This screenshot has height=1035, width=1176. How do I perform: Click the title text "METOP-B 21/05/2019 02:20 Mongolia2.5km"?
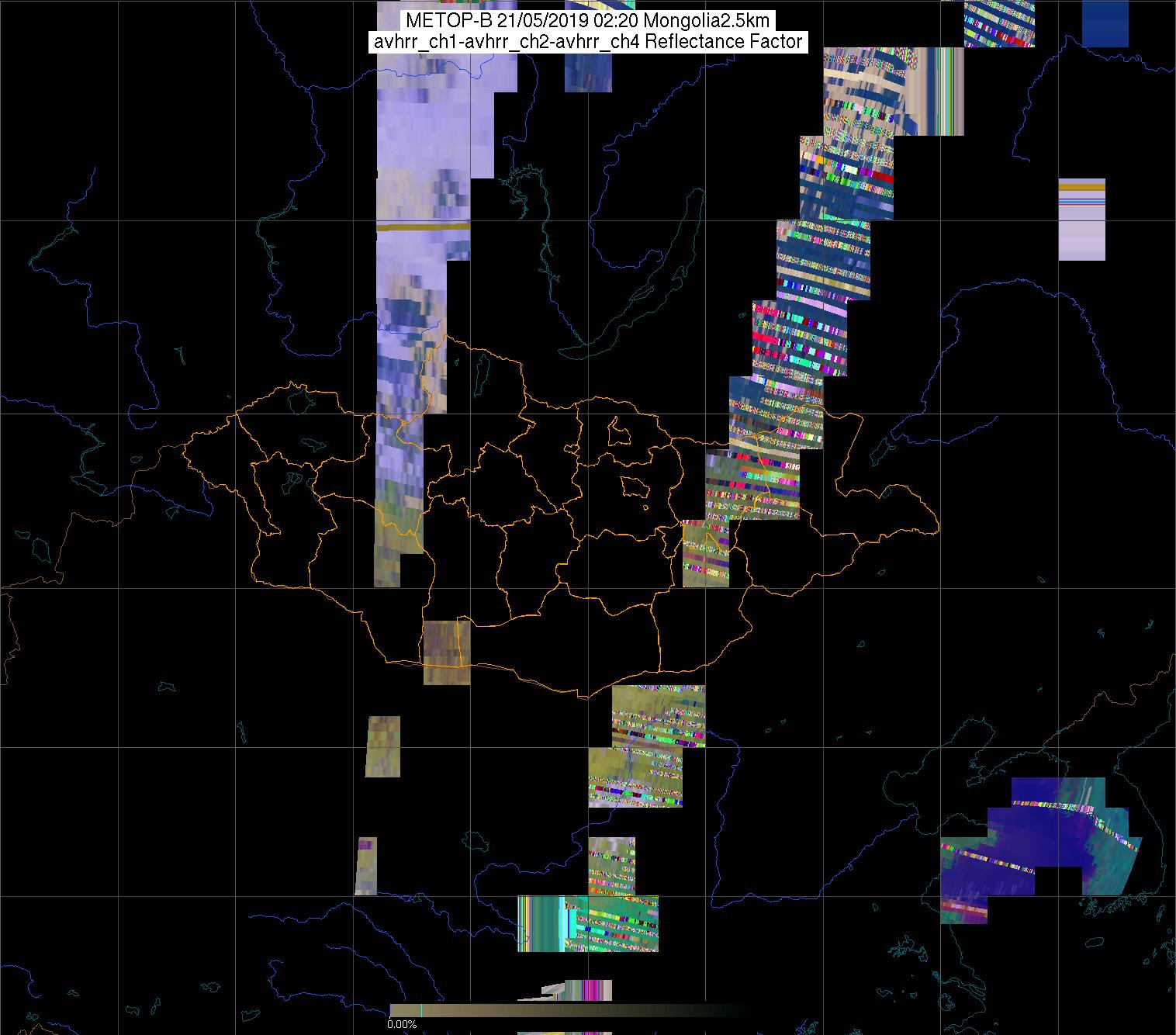(587, 21)
